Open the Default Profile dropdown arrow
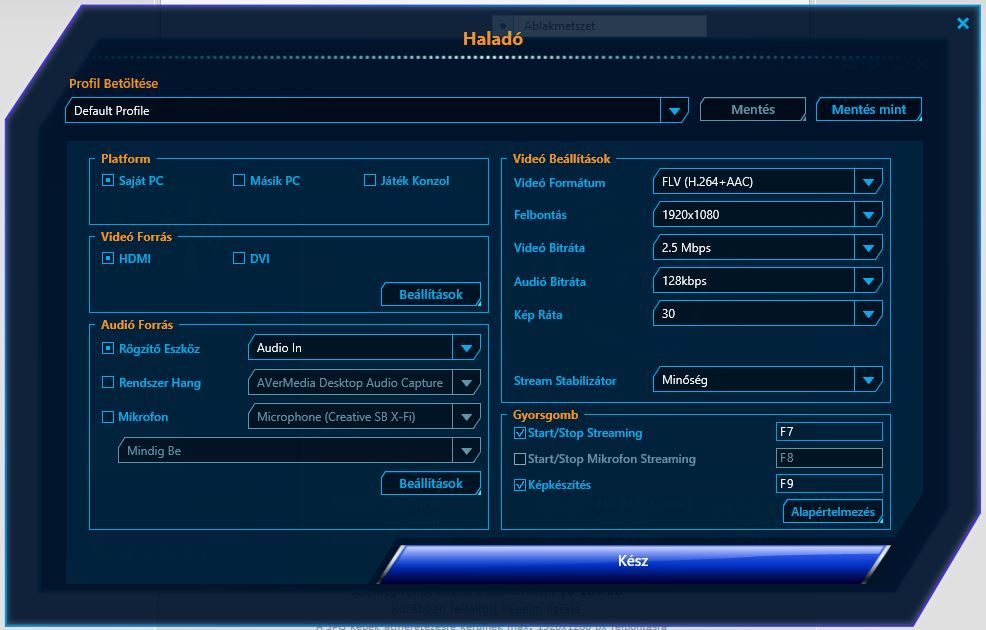This screenshot has width=986, height=630. click(x=674, y=111)
